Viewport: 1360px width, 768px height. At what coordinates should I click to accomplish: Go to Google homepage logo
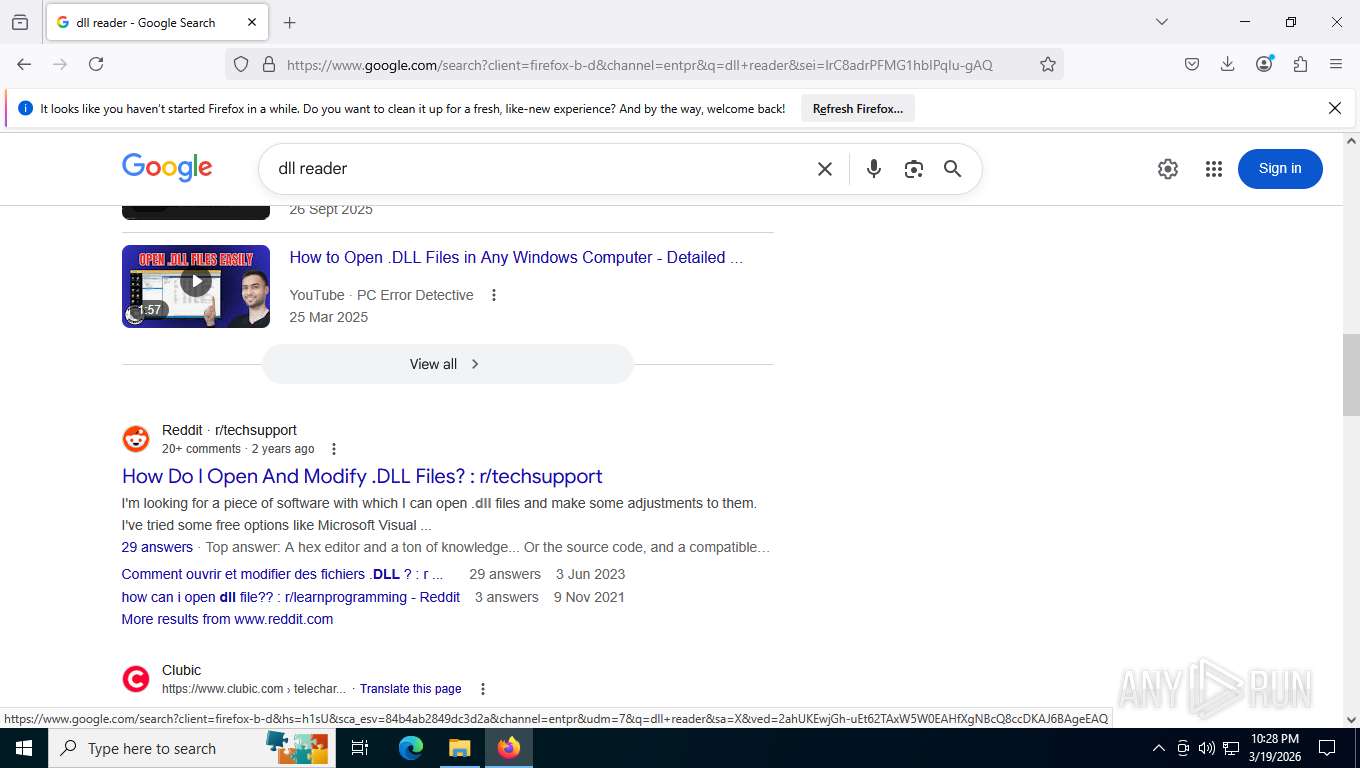[167, 168]
